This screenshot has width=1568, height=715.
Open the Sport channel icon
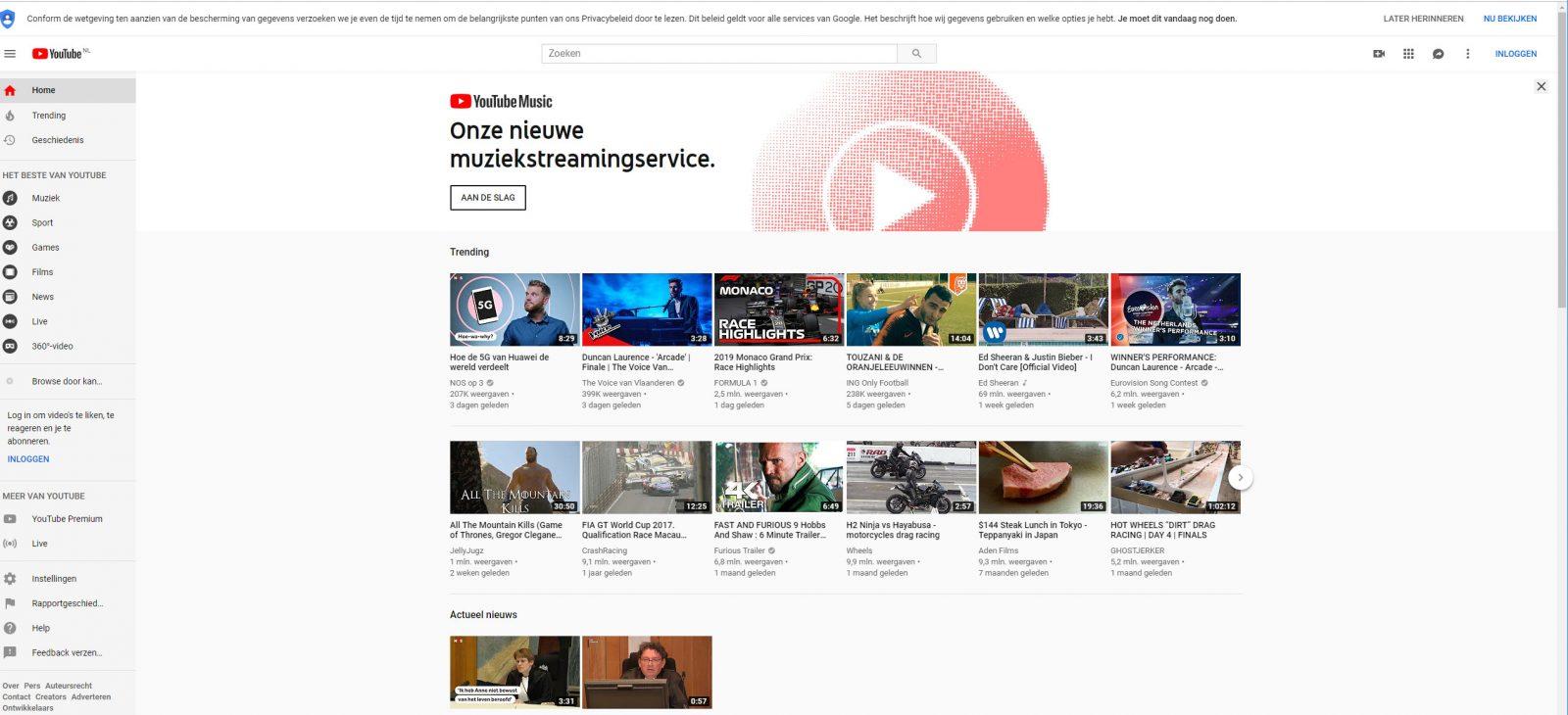(x=10, y=222)
